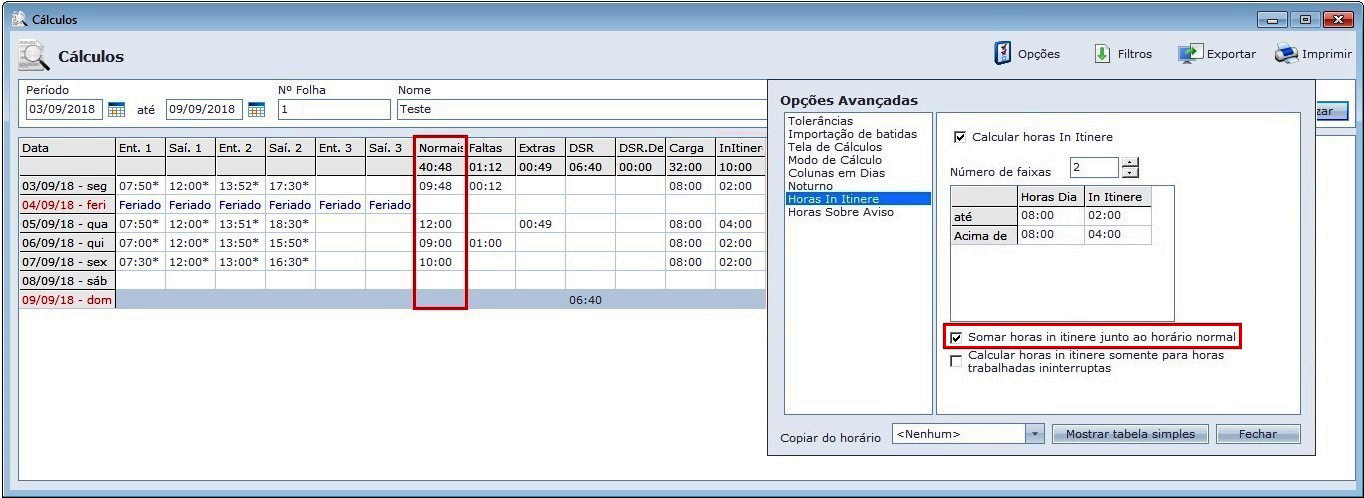Uncheck Somar horas in itinere checkbox
Screen dimensions: 1364x498
(956, 338)
